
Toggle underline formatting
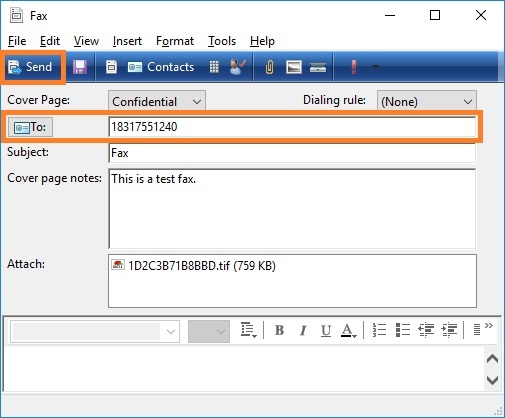coord(326,331)
